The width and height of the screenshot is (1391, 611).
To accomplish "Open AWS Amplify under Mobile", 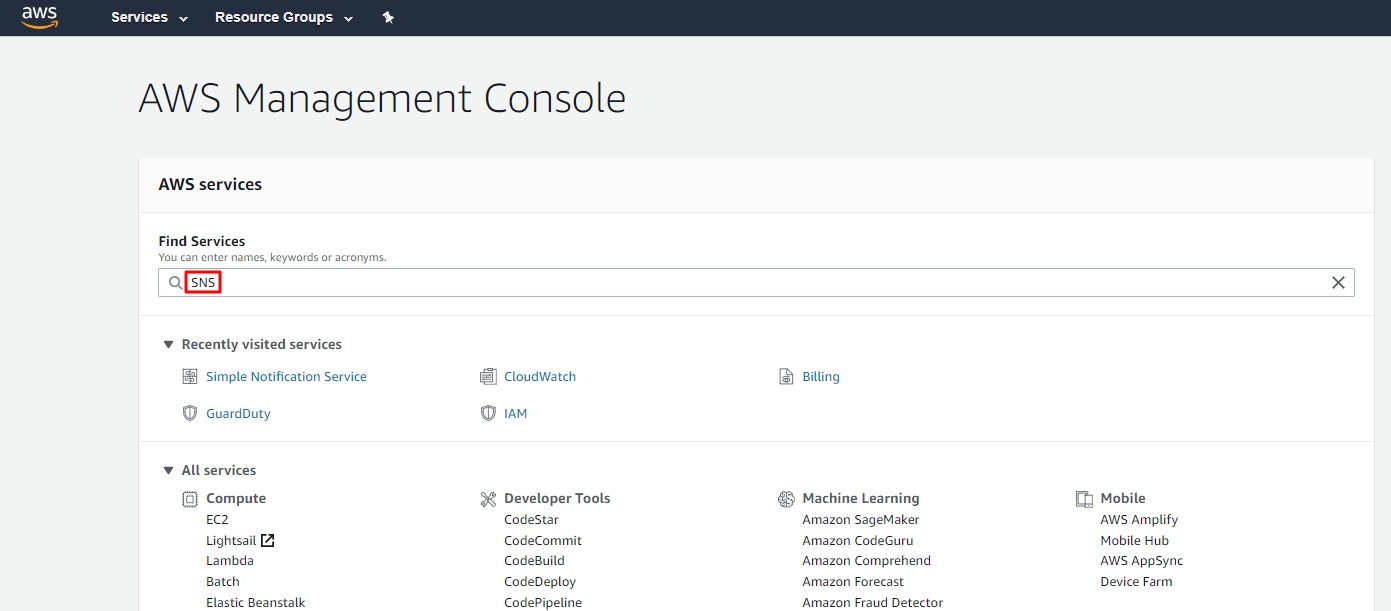I will pos(1139,519).
